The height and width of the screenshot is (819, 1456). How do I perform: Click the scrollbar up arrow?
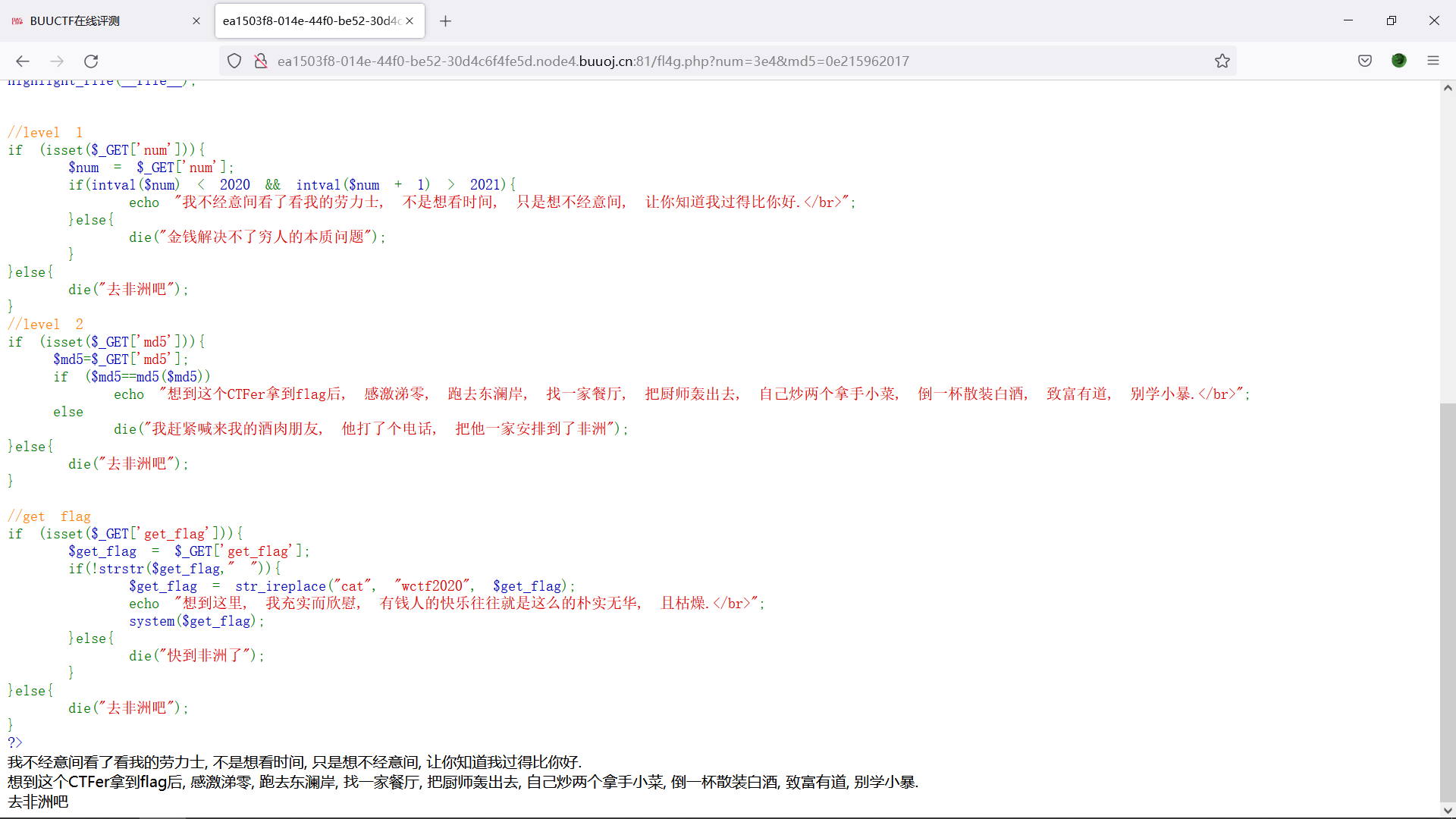point(1448,88)
